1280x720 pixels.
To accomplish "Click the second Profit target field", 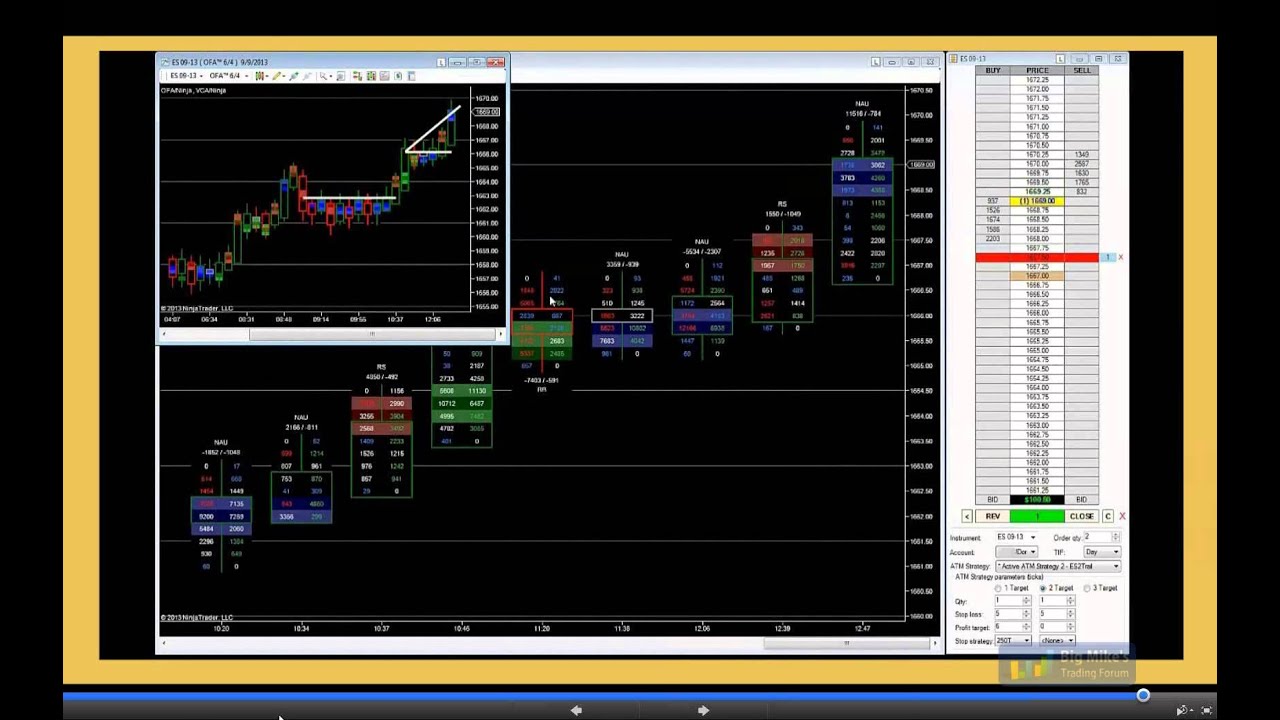I will coord(1054,627).
